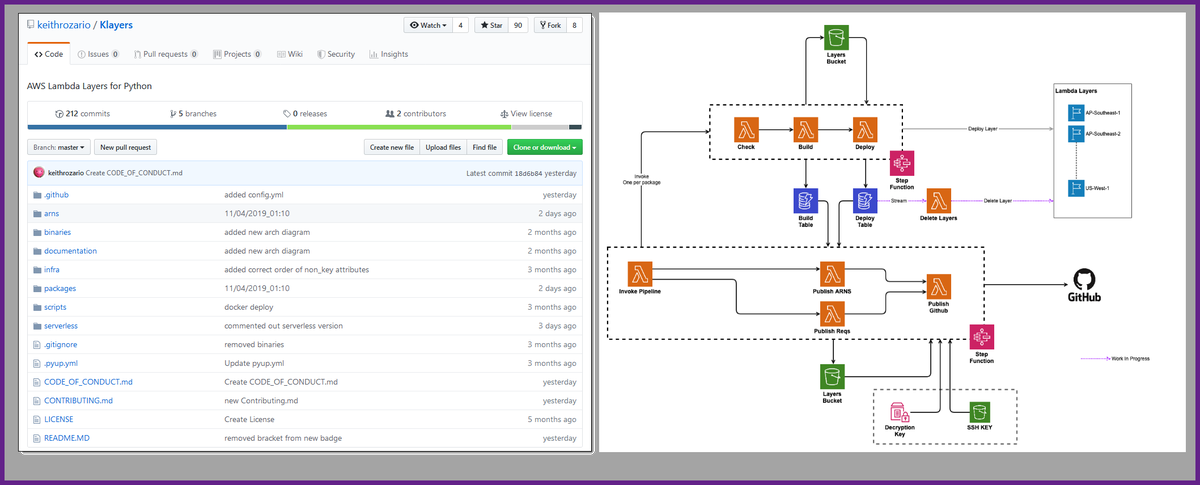Image resolution: width=1200 pixels, height=485 pixels.
Task: Click the GitHub logo in the diagram
Action: 1085,281
